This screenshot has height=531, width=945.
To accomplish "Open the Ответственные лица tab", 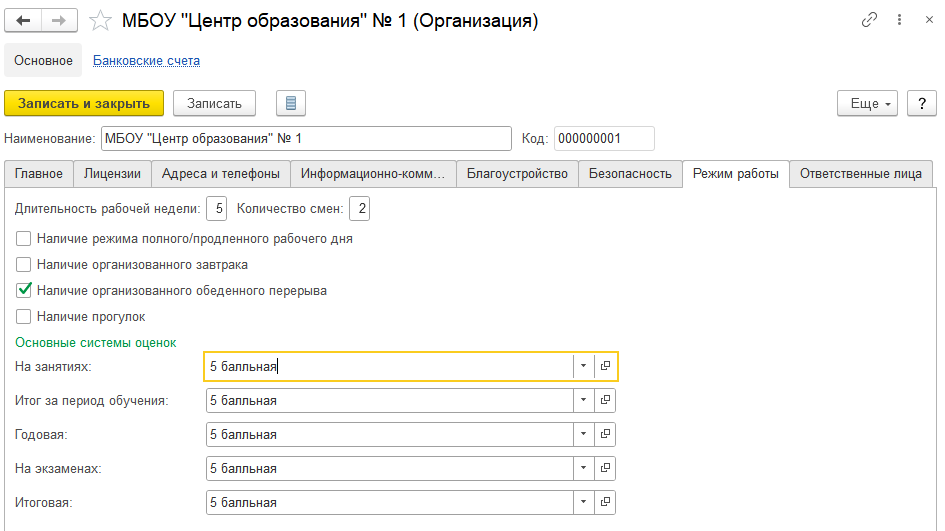I will (x=861, y=174).
